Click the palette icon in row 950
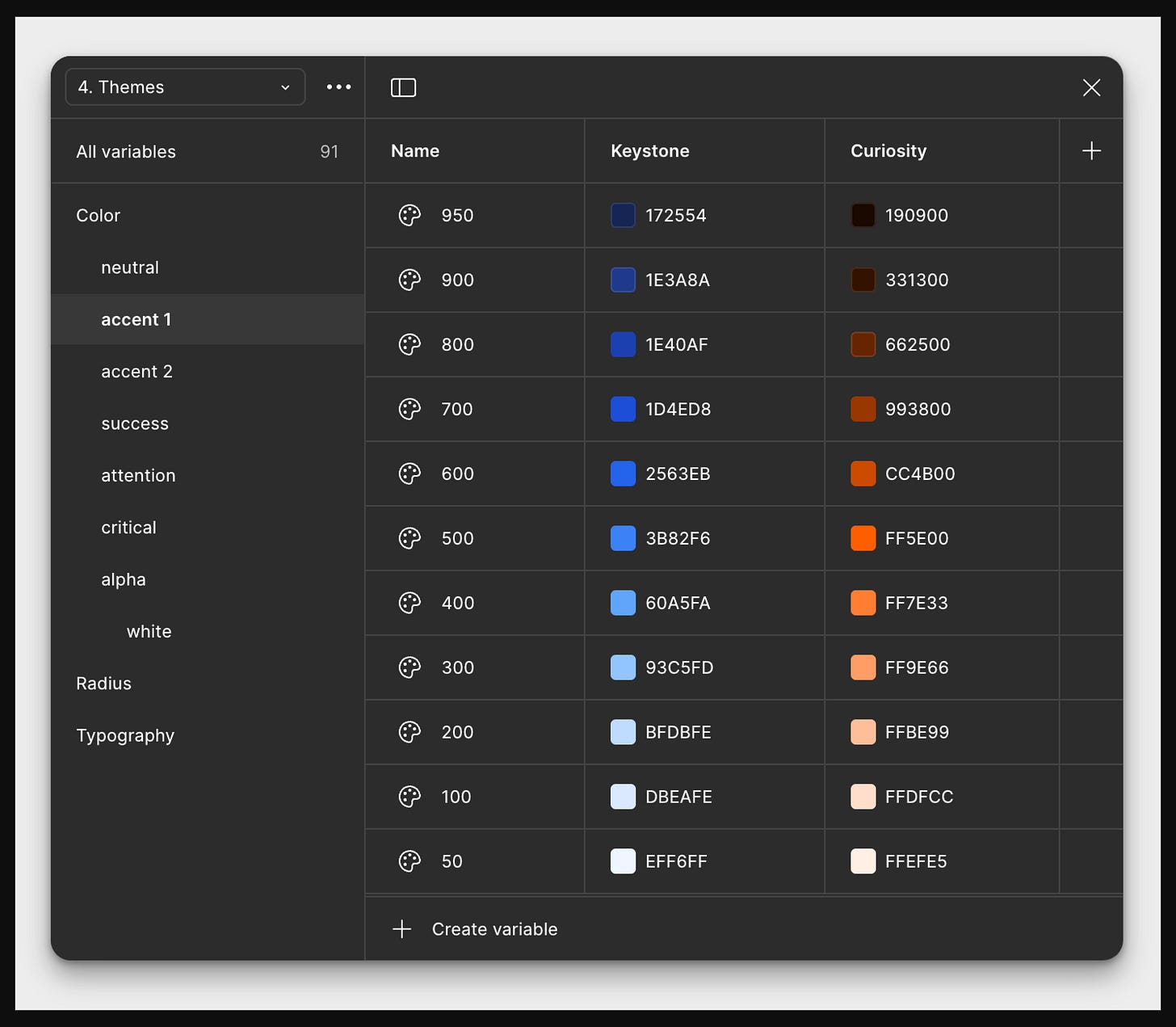The width and height of the screenshot is (1176, 1027). 409,215
